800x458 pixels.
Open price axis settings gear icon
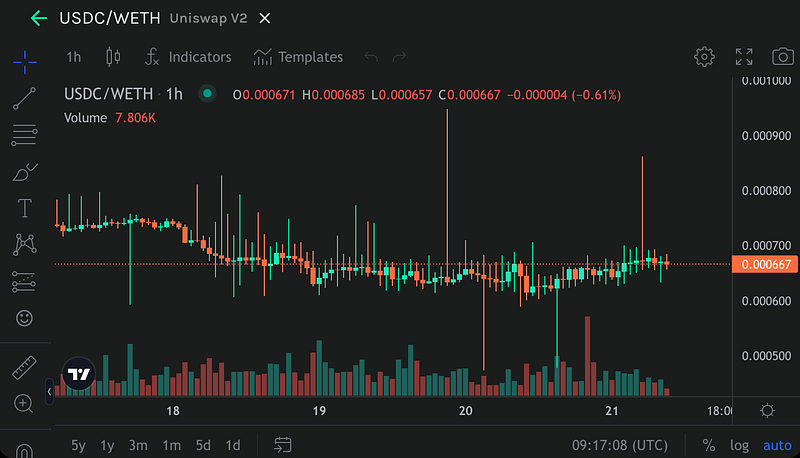point(767,411)
